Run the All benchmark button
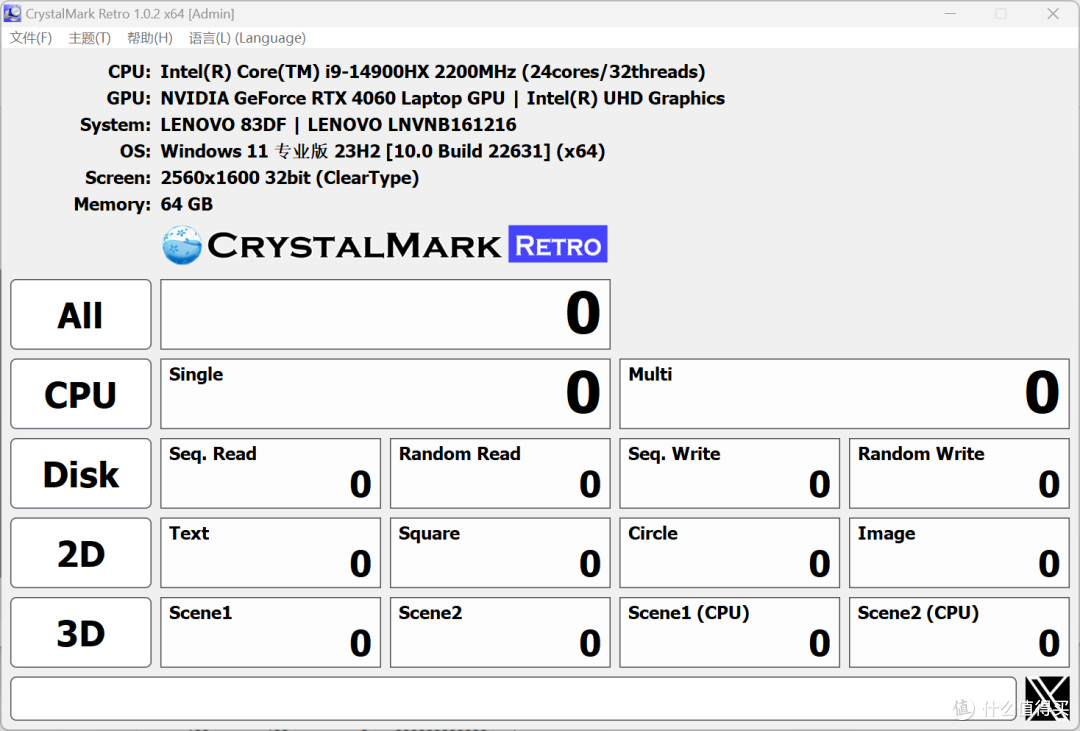The width and height of the screenshot is (1080, 731). point(81,314)
